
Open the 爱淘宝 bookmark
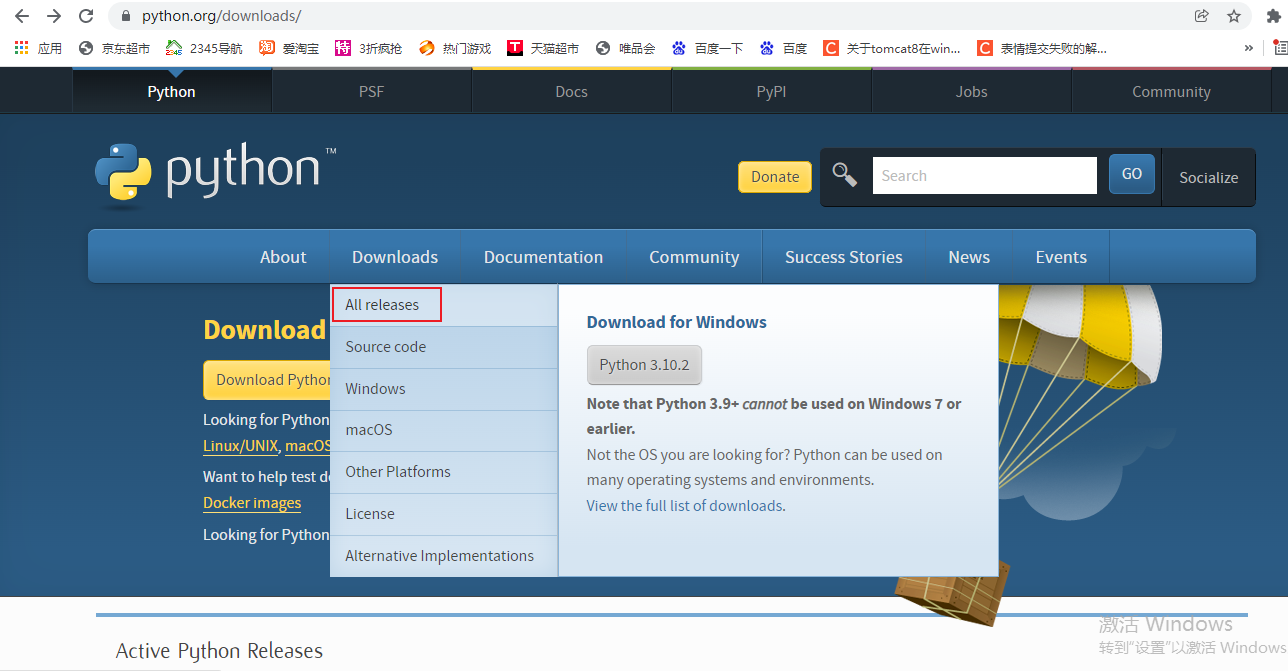289,48
